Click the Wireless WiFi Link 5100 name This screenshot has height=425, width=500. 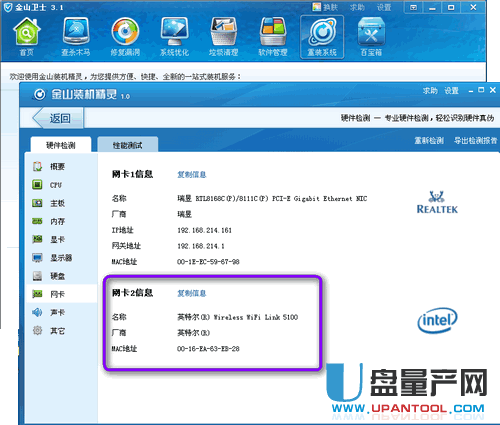[237, 317]
